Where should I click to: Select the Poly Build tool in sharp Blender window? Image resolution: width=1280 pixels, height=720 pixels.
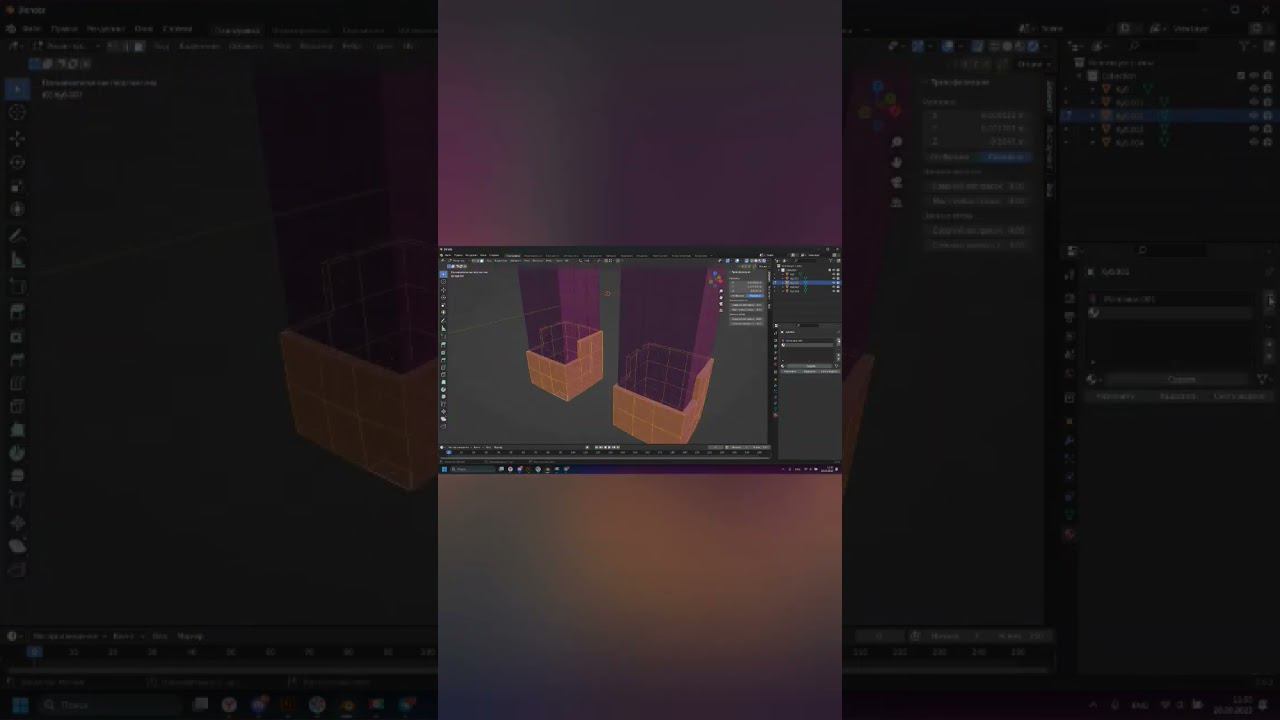(x=444, y=382)
